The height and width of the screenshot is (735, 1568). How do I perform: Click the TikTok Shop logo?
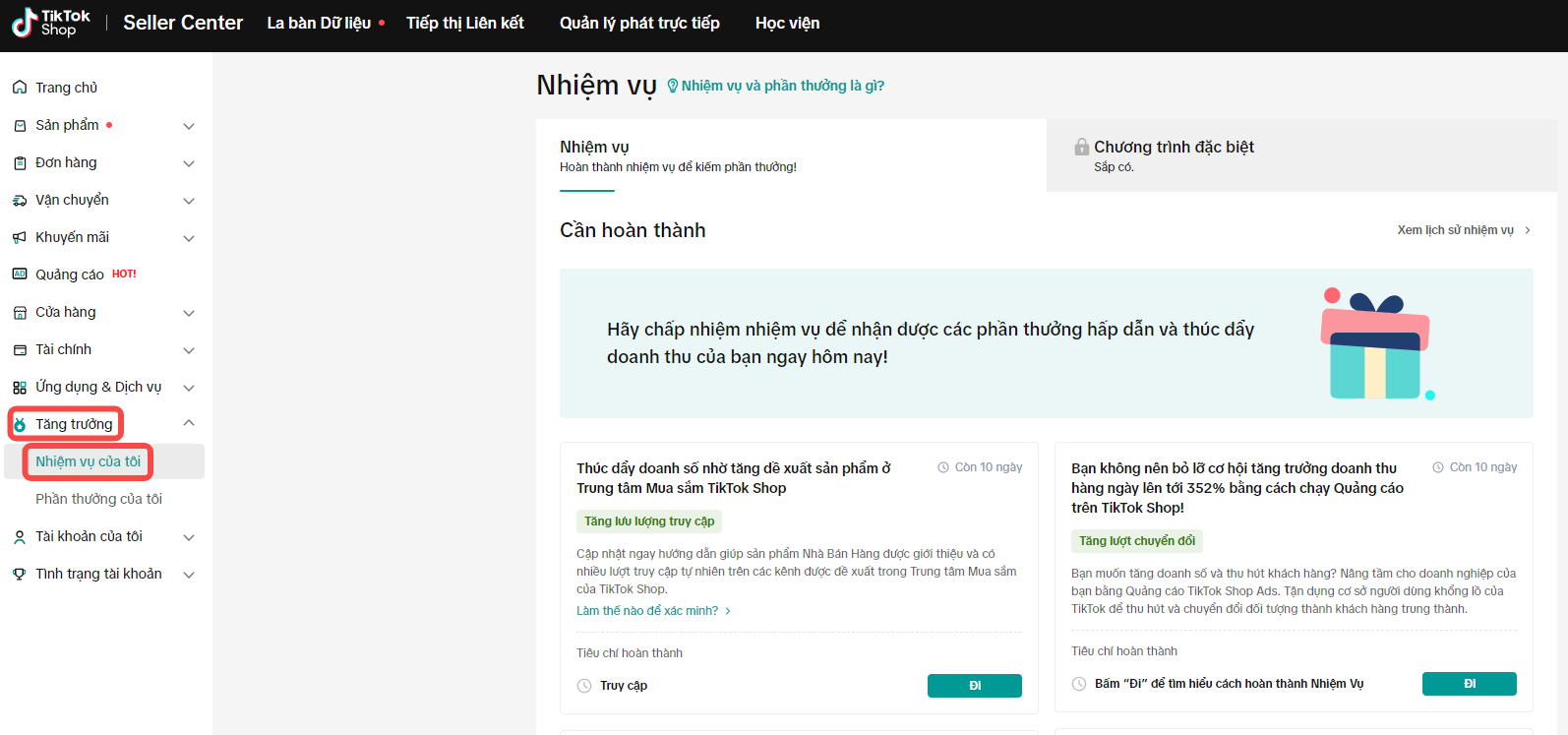(50, 23)
